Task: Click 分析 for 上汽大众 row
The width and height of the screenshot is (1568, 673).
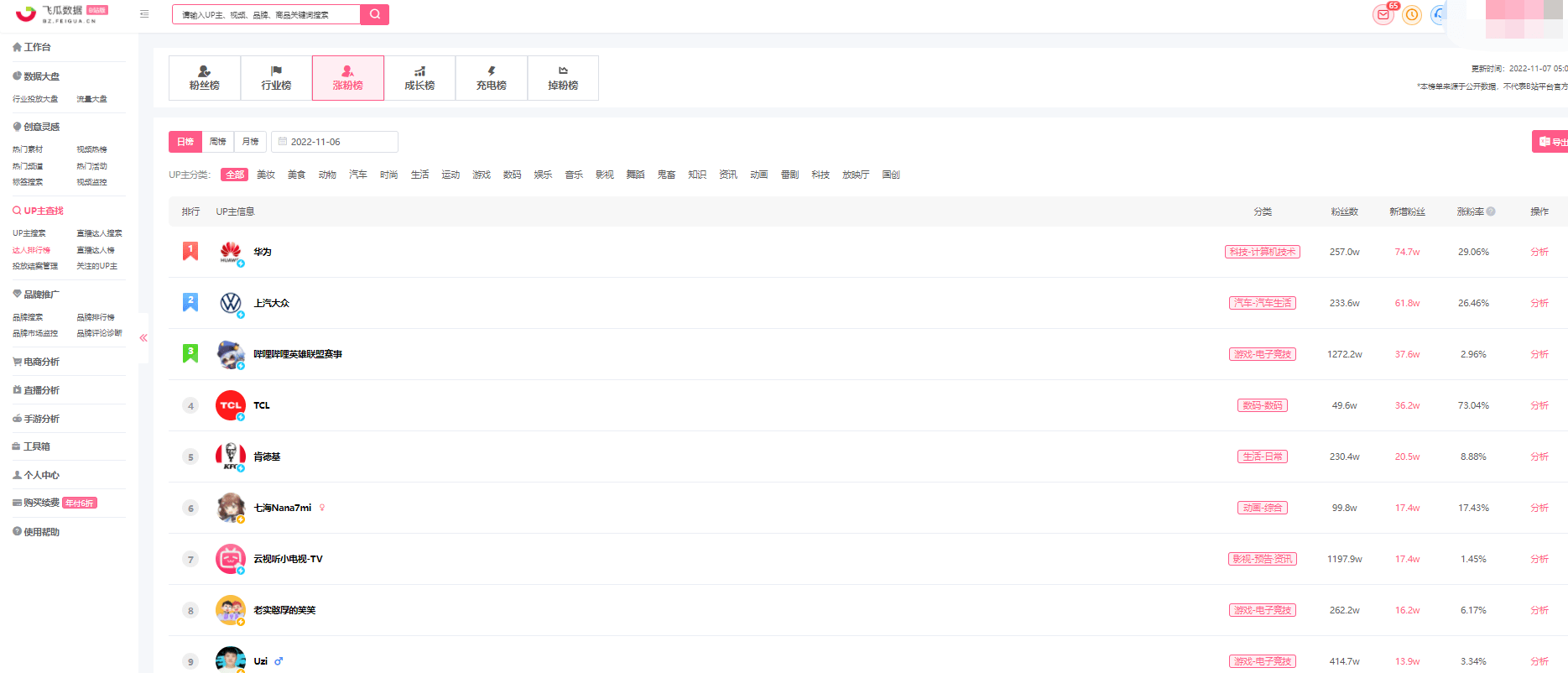Action: pyautogui.click(x=1539, y=303)
